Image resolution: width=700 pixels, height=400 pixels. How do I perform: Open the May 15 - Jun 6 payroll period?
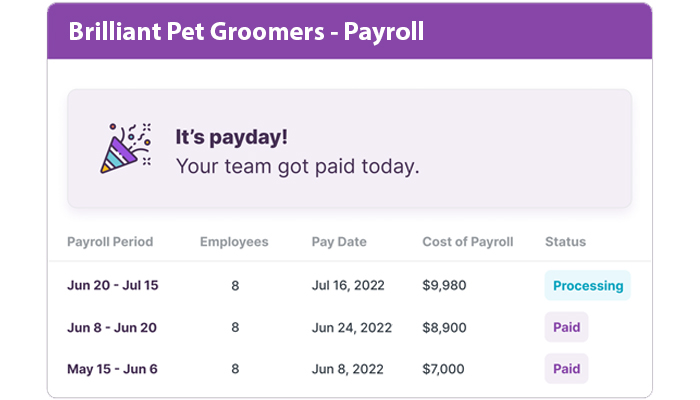click(x=112, y=369)
